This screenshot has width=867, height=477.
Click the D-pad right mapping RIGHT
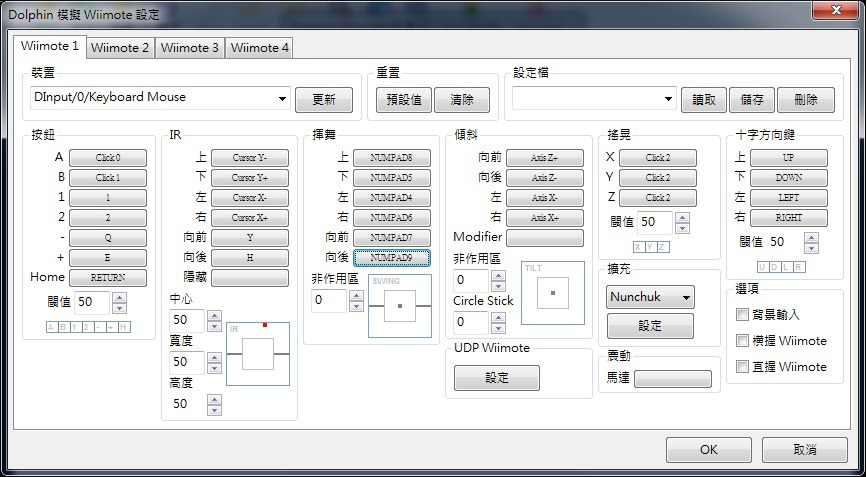coord(788,218)
